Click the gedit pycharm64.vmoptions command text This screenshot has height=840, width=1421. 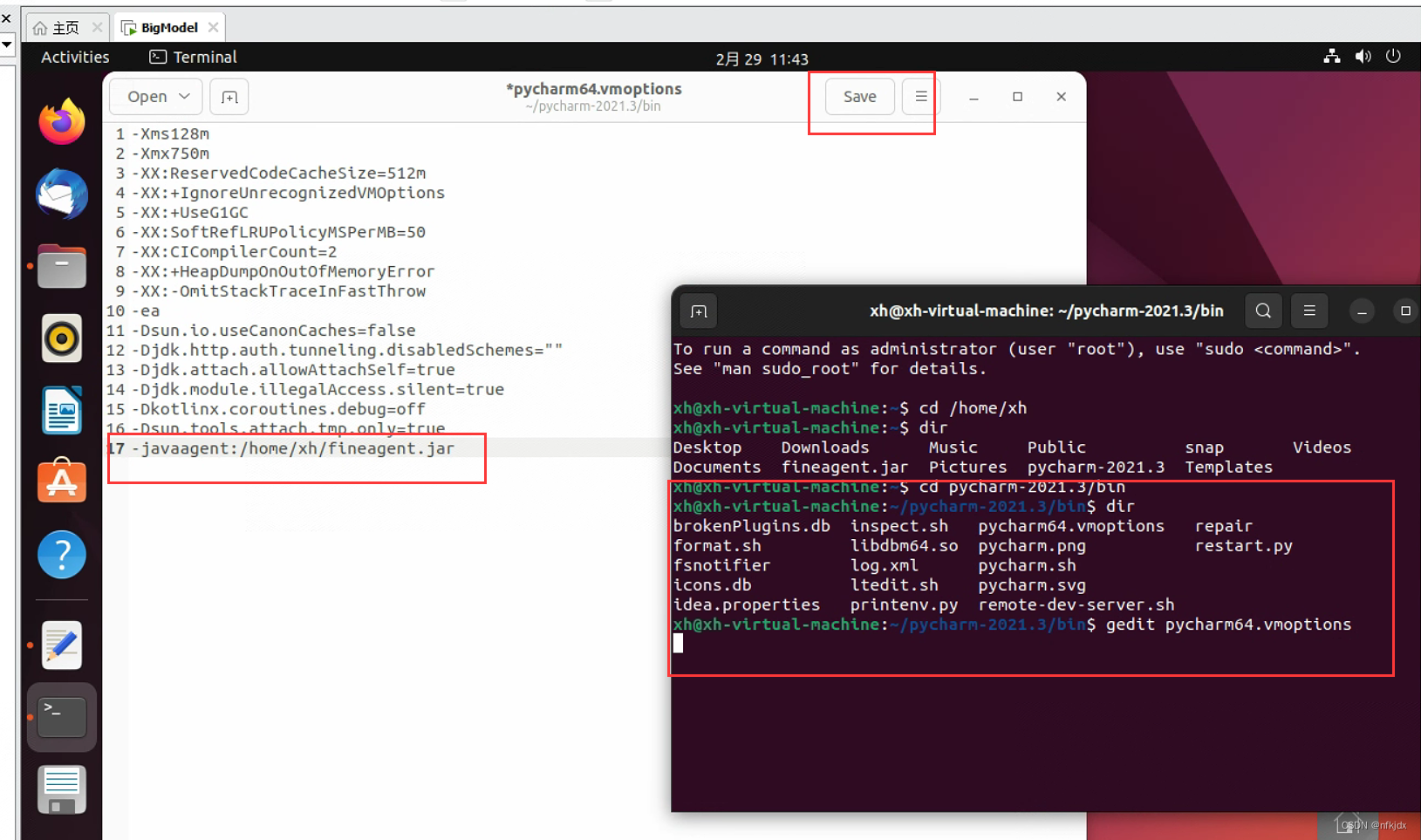[x=1228, y=625]
